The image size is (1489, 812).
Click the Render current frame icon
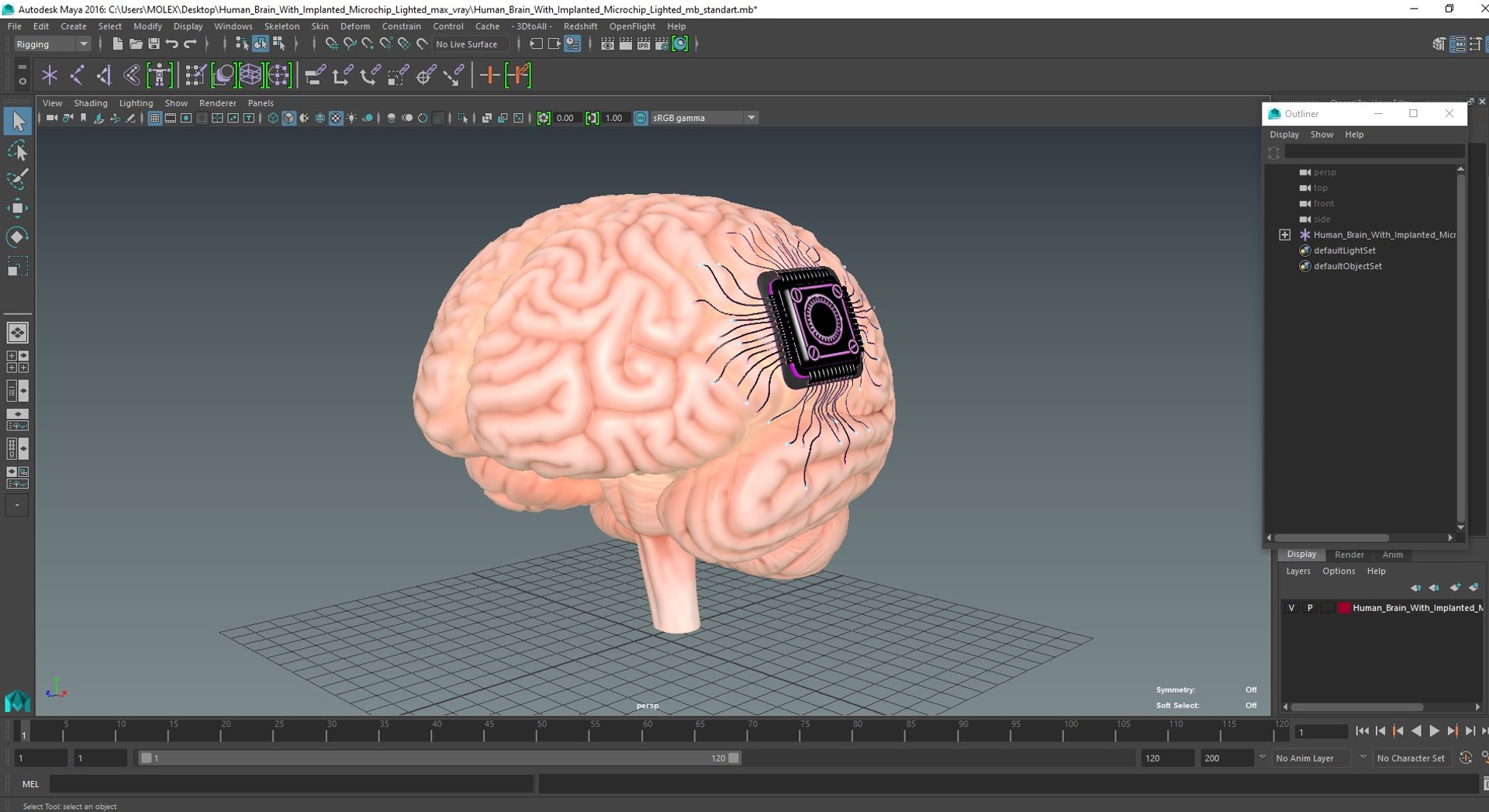[x=625, y=44]
